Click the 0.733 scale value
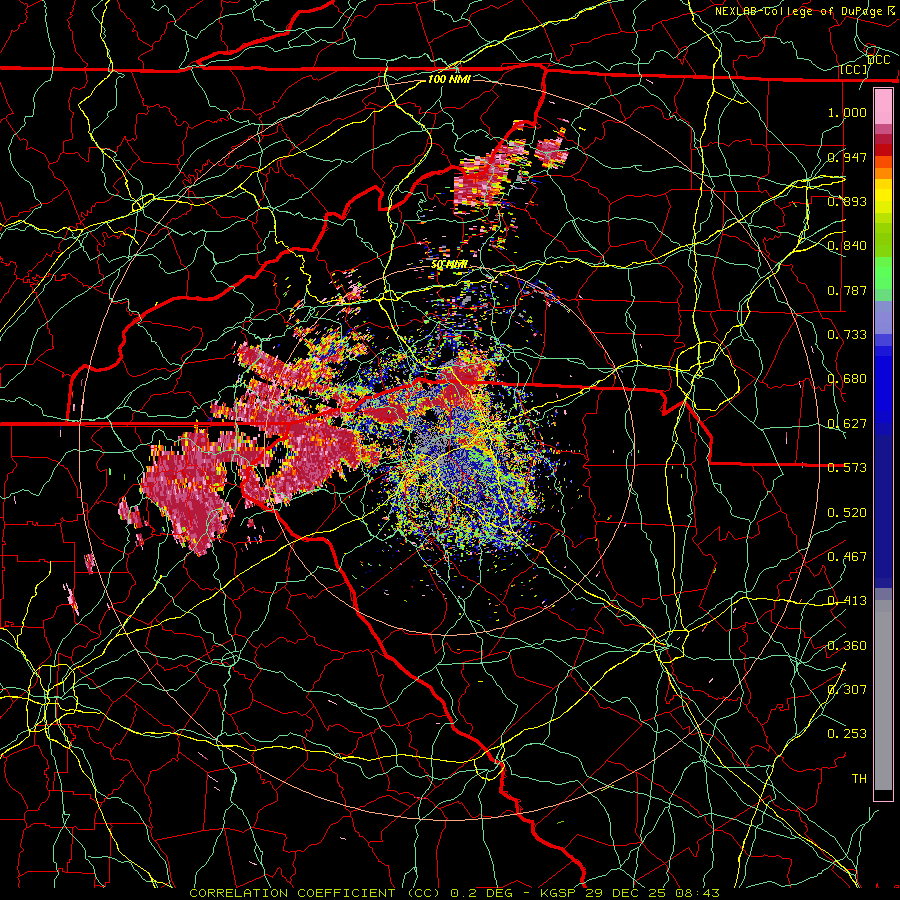Screen dimensions: 900x900 click(x=847, y=335)
